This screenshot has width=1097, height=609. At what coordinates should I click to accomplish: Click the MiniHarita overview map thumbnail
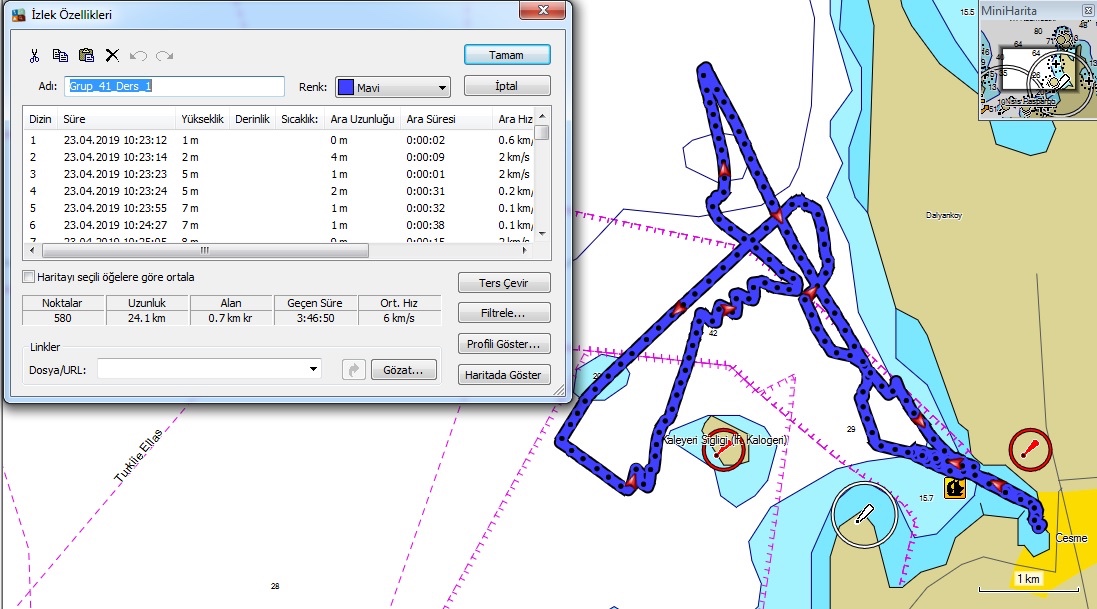pyautogui.click(x=1037, y=69)
